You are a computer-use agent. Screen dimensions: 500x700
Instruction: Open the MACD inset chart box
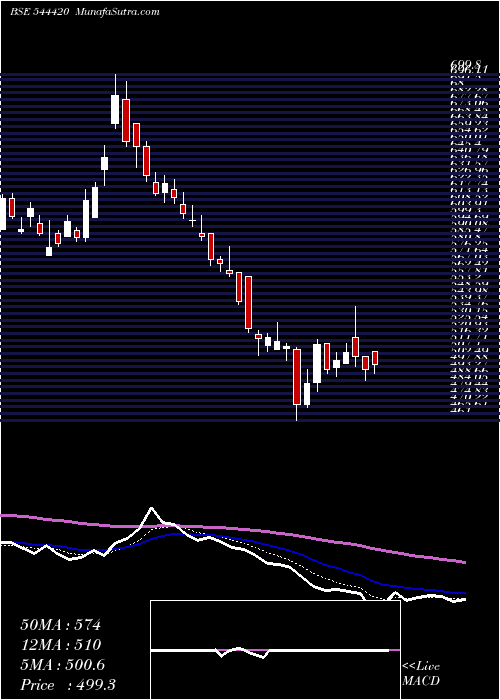pyautogui.click(x=275, y=650)
